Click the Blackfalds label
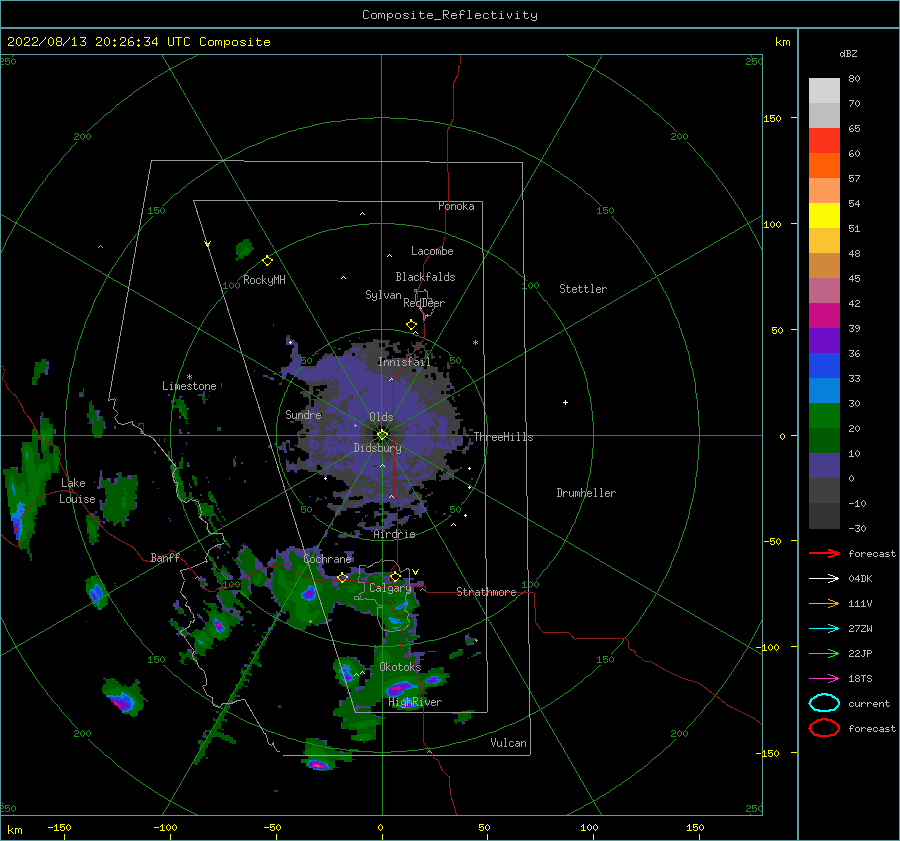Image resolution: width=900 pixels, height=841 pixels. [x=425, y=277]
